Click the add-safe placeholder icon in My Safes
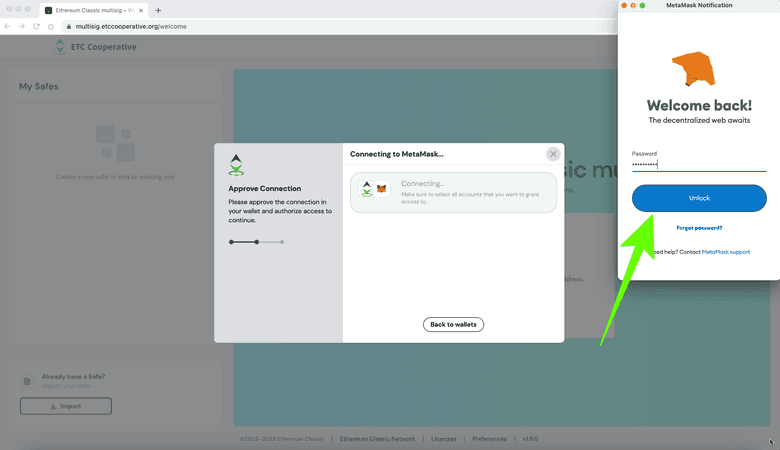780x450 pixels. click(114, 143)
